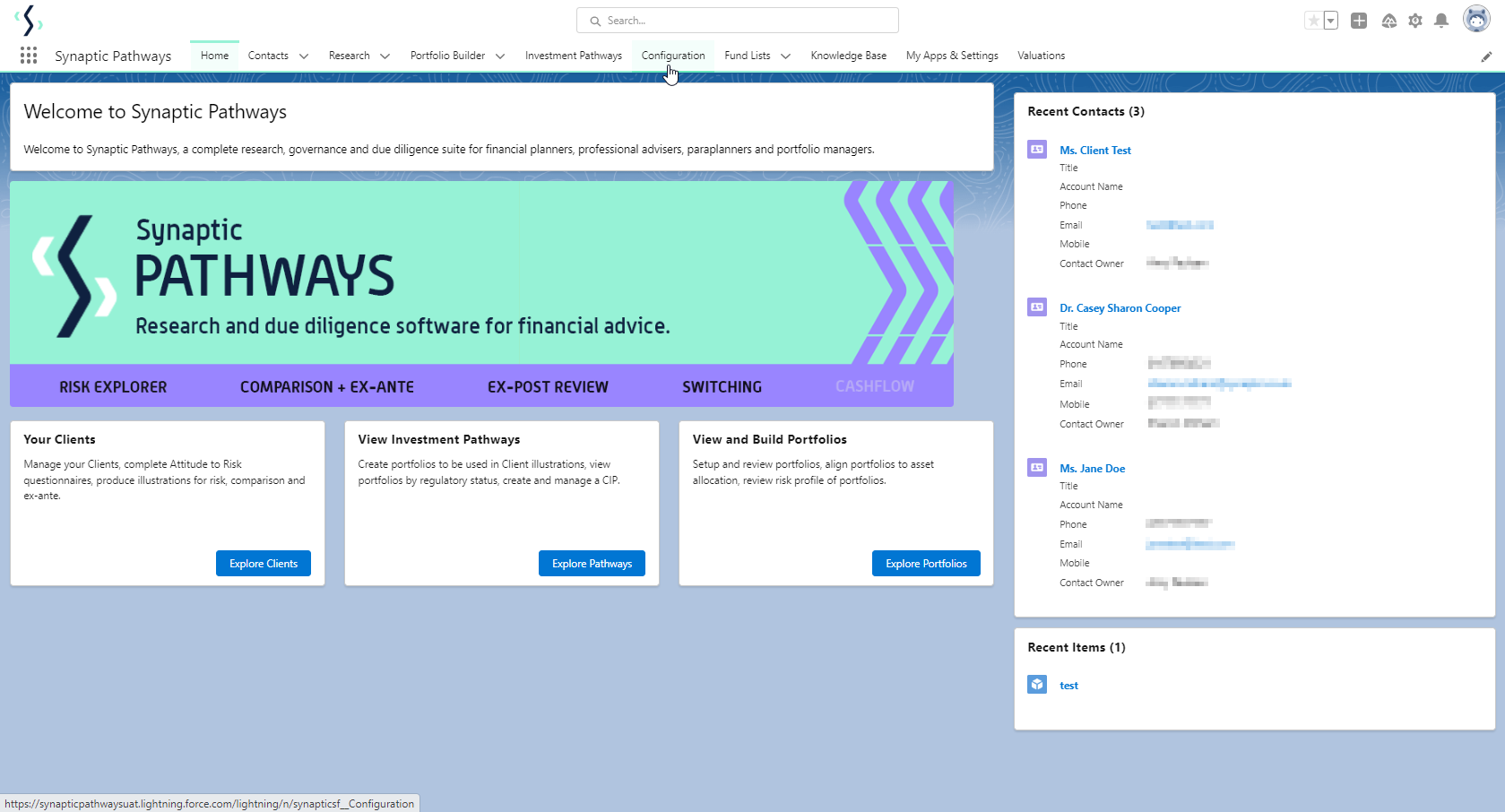Open the Configuration tab

click(x=673, y=56)
